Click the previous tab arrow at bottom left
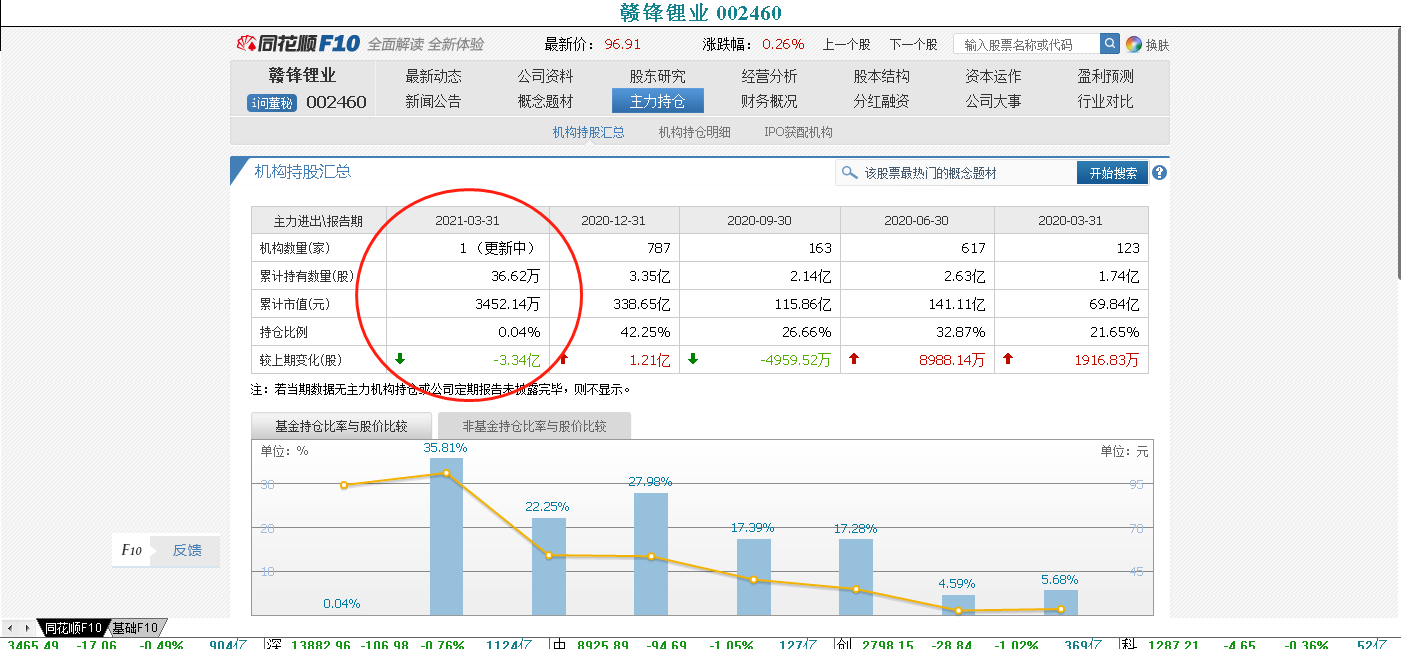The height and width of the screenshot is (649, 1401). (11, 628)
